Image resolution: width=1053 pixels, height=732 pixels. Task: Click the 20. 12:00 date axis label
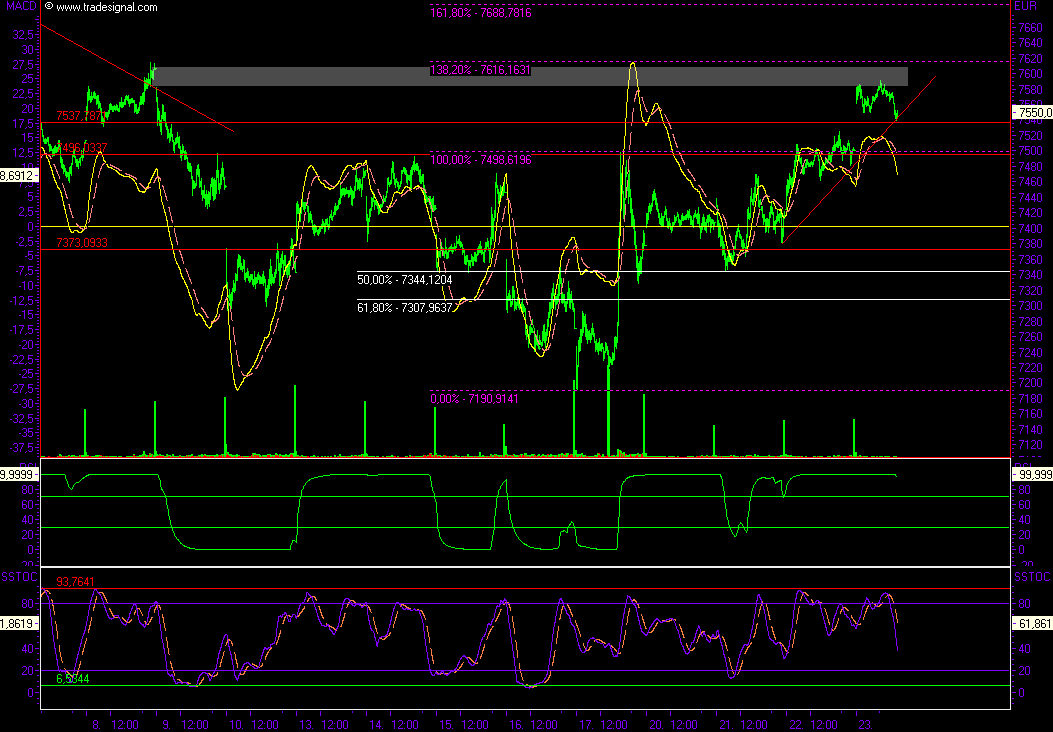click(674, 725)
